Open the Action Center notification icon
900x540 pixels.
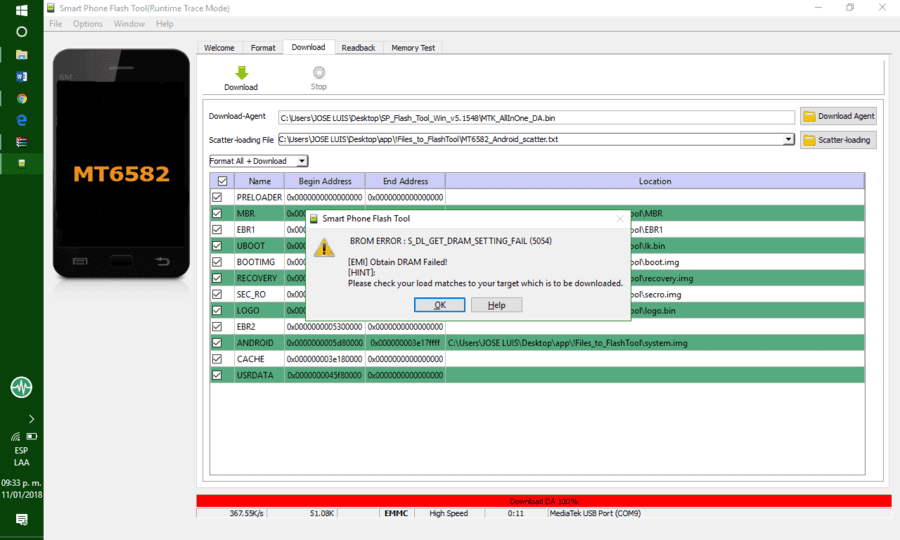pos(22,520)
